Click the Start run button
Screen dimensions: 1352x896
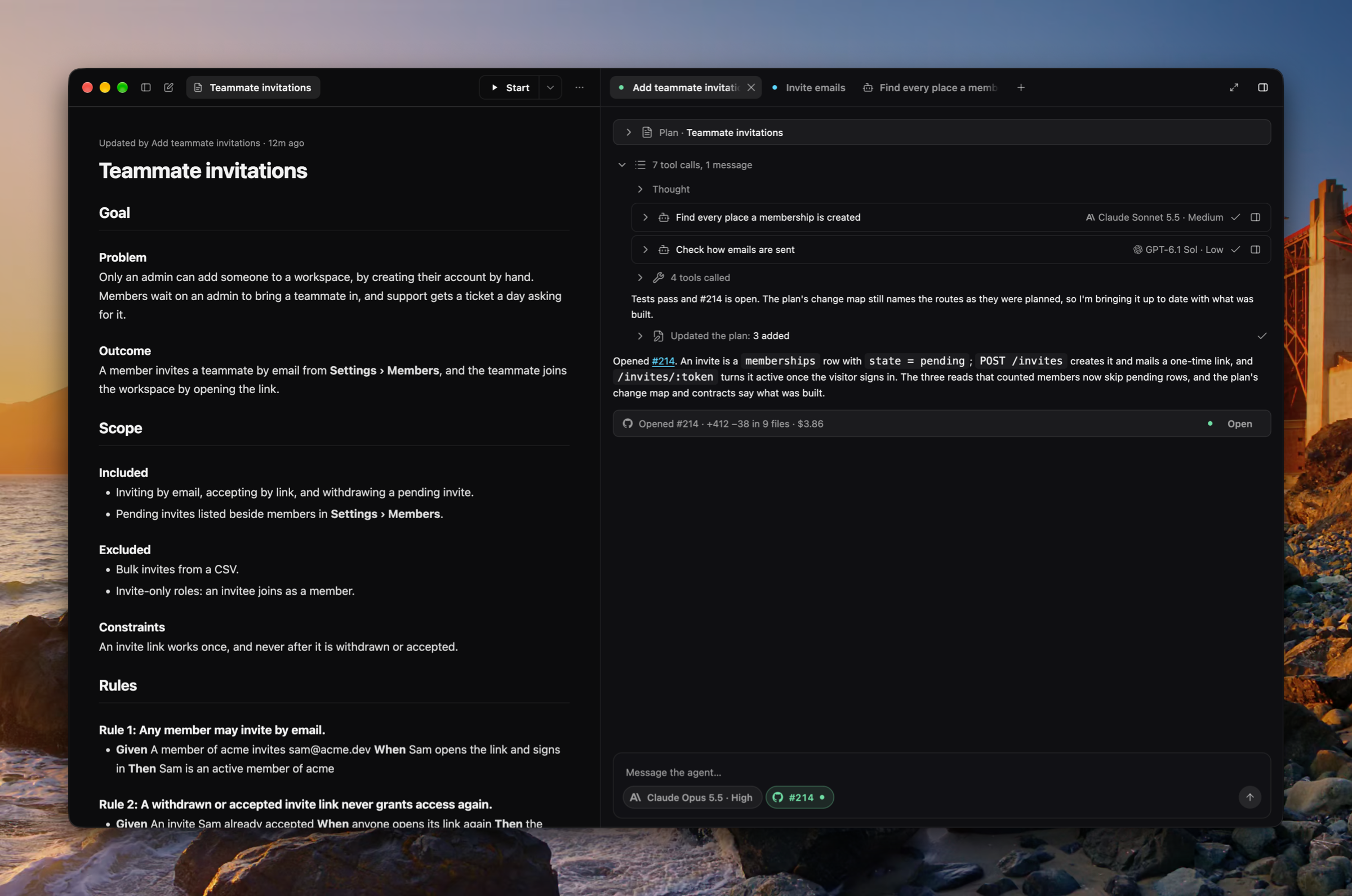click(x=510, y=87)
